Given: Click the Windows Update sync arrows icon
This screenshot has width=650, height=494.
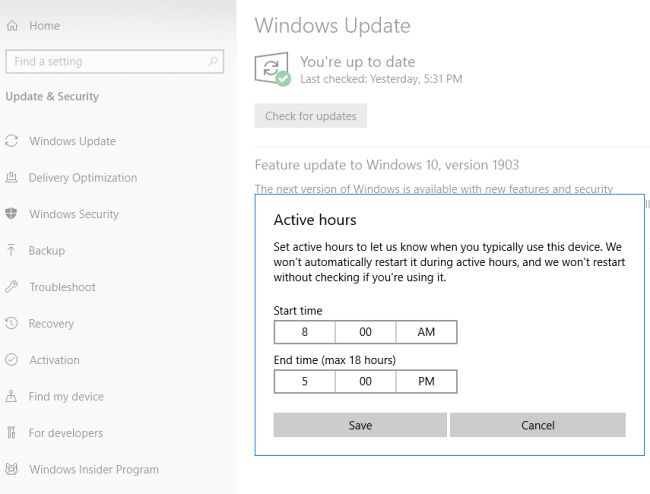Looking at the screenshot, I should tap(12, 141).
